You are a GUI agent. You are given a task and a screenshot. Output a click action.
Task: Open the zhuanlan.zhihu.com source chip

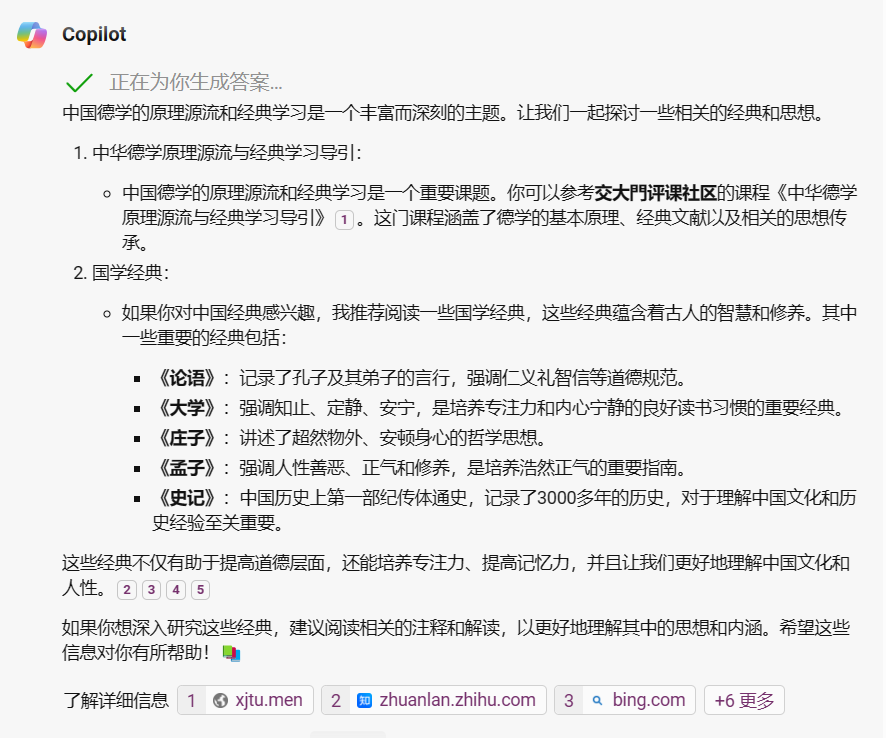433,700
